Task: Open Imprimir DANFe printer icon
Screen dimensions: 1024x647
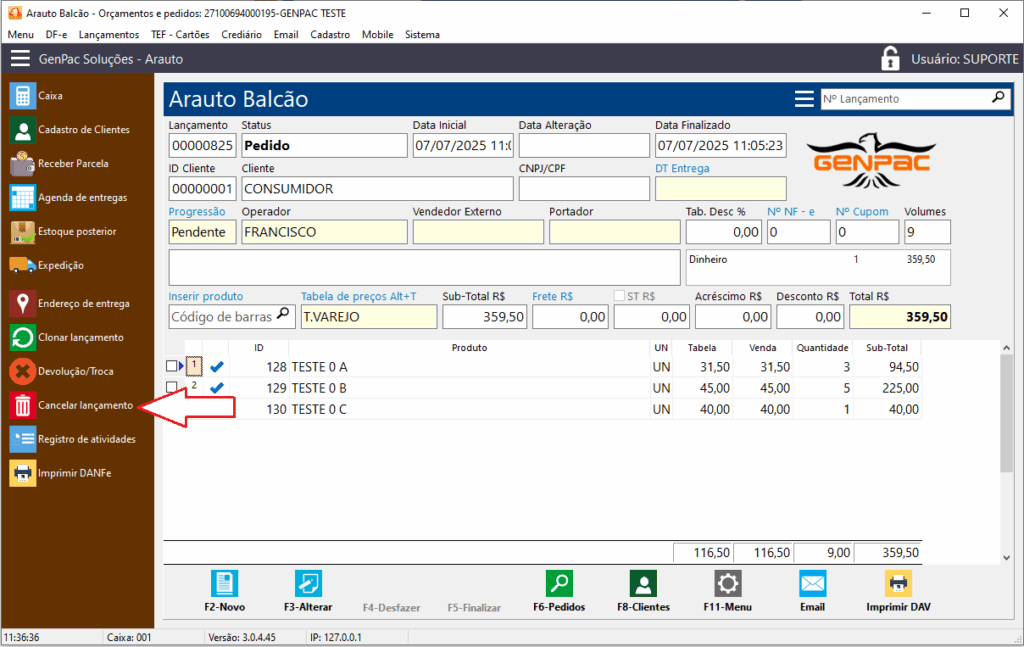Action: tap(22, 473)
